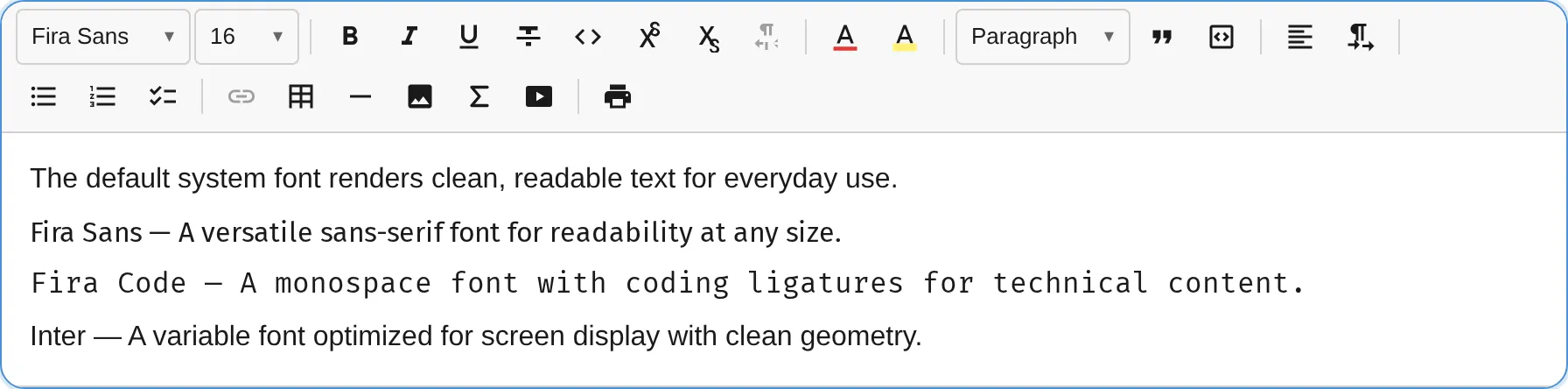Screen dimensions: 1568x389
Task: Click the line about the default system font
Action: (x=464, y=179)
